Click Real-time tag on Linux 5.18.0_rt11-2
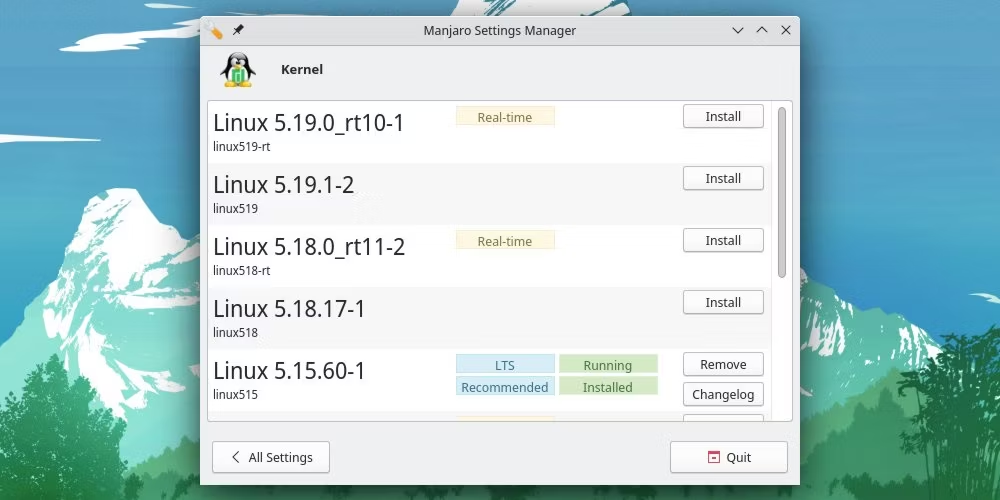Screen dimensions: 1000x500 click(505, 240)
